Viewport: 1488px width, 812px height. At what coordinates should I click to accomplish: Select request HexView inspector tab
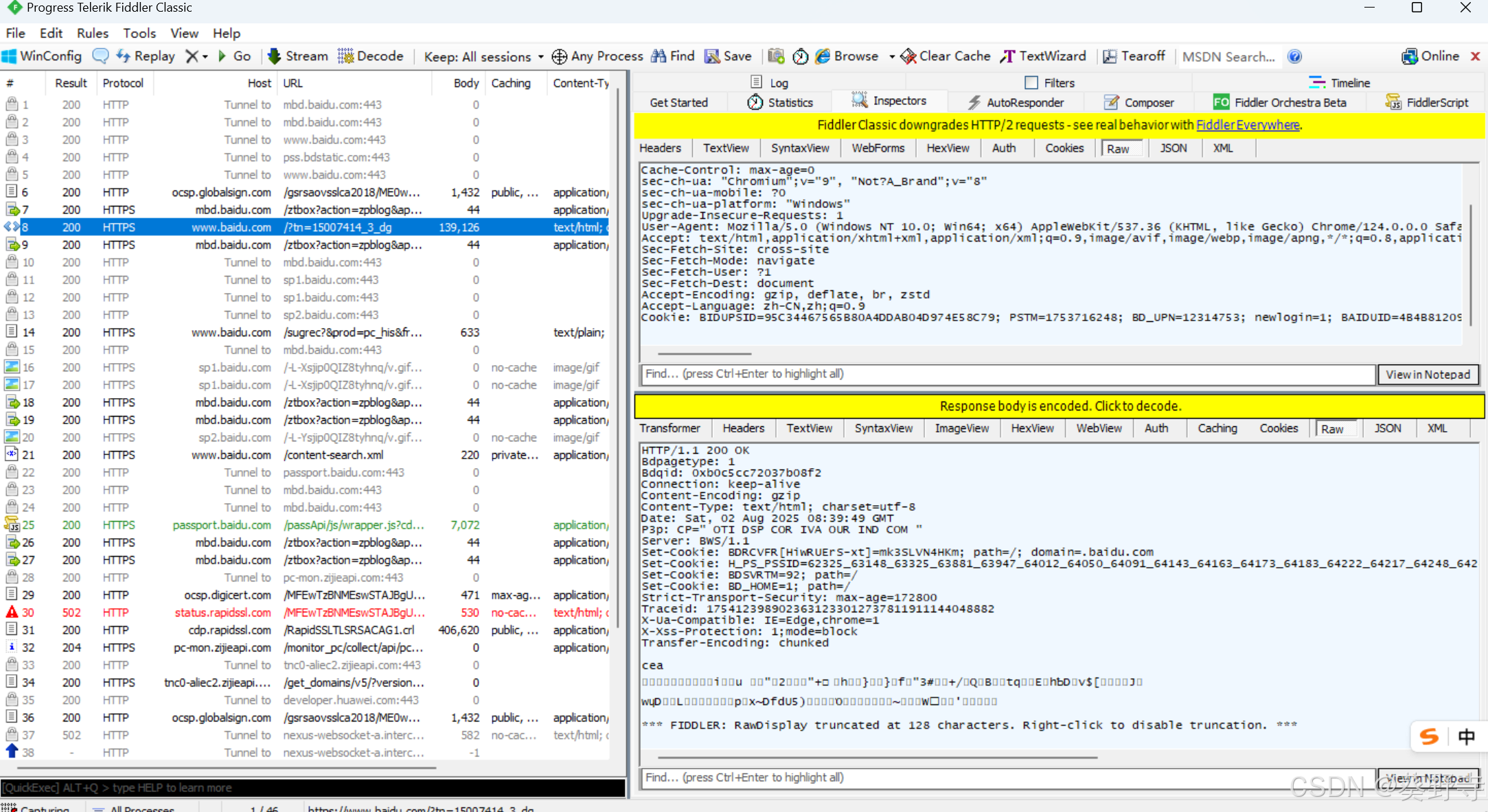(948, 148)
